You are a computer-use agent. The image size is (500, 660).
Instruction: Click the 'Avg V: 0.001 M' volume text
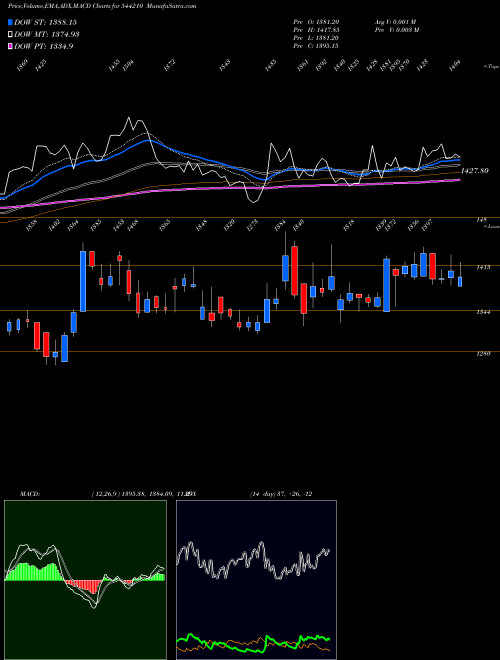click(396, 22)
